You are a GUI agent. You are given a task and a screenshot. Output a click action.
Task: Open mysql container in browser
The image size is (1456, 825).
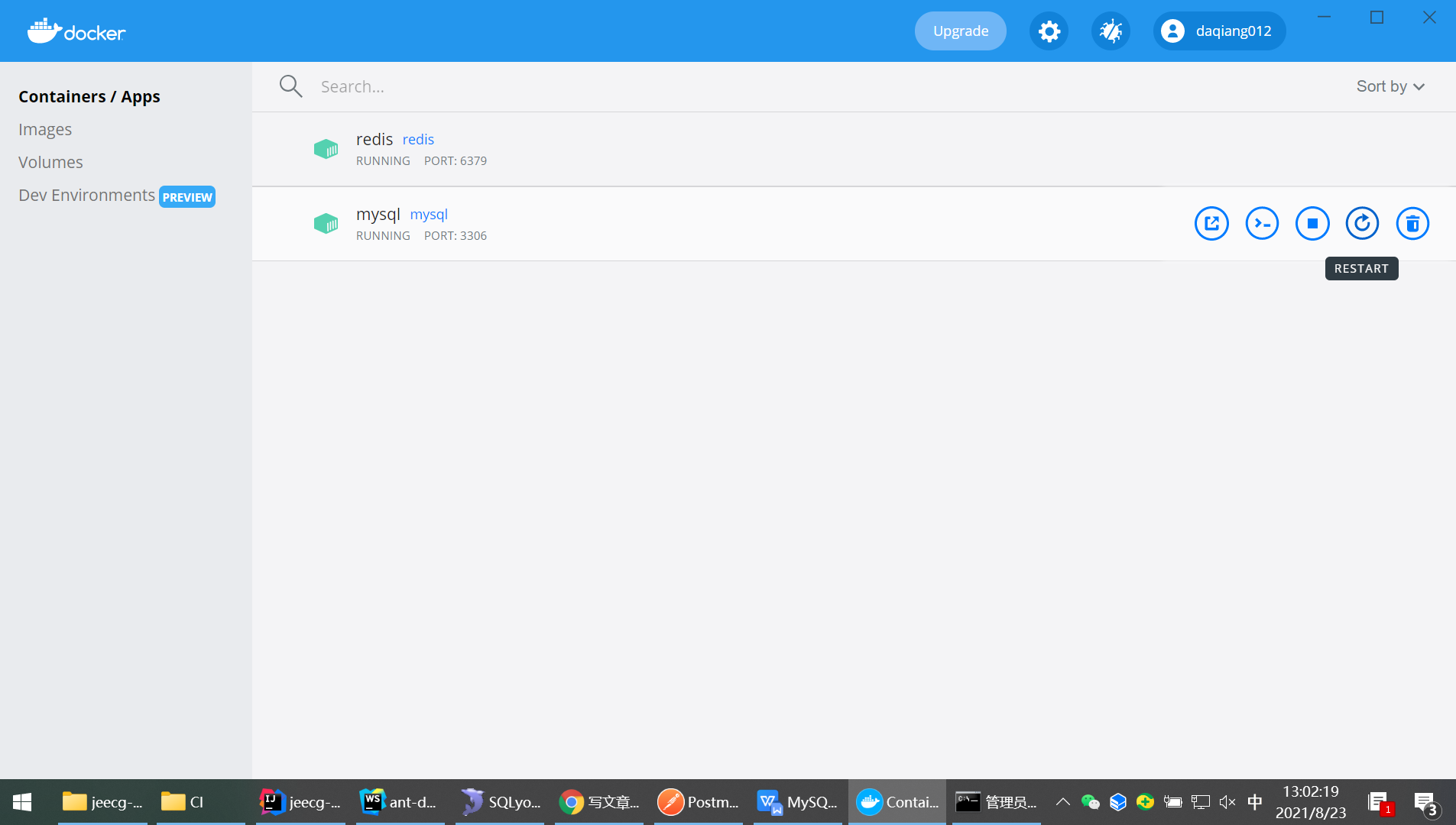pos(1211,224)
